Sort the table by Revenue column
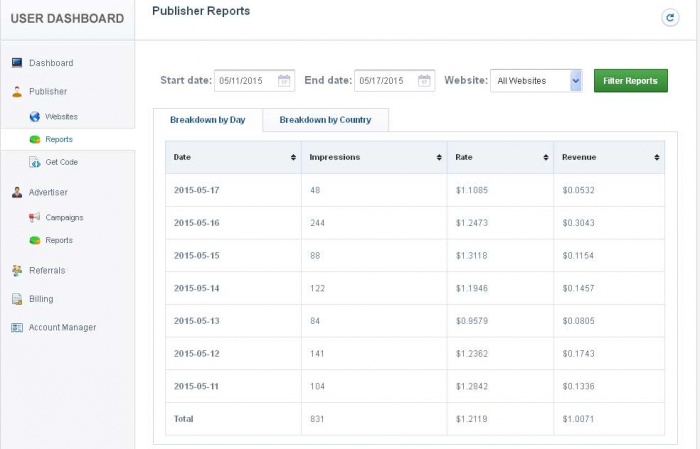 point(656,158)
